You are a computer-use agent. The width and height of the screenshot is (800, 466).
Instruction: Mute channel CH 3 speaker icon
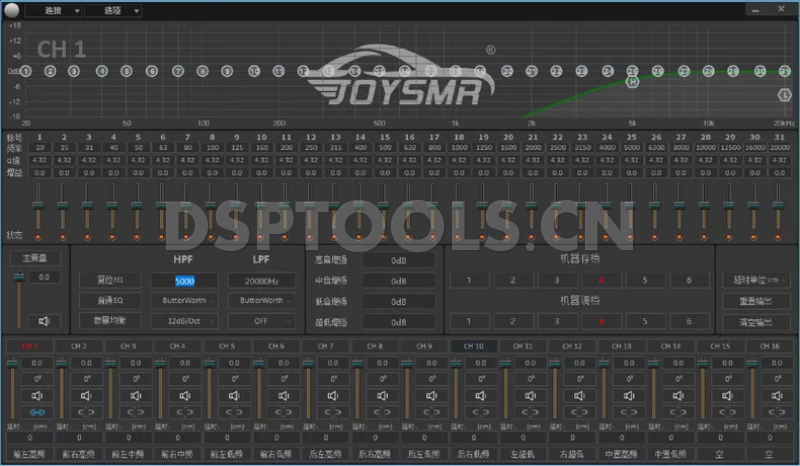tap(136, 396)
